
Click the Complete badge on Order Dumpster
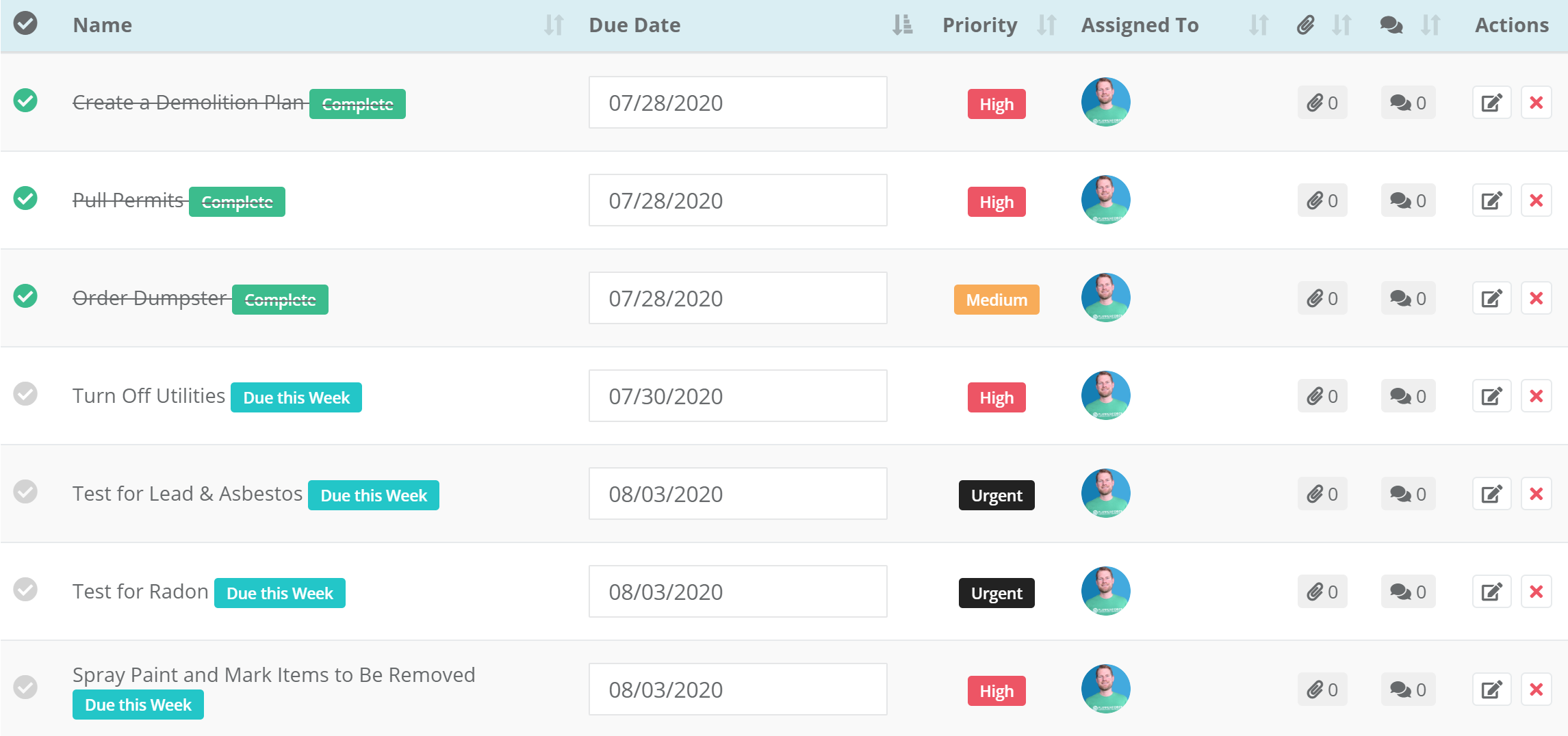pos(280,300)
